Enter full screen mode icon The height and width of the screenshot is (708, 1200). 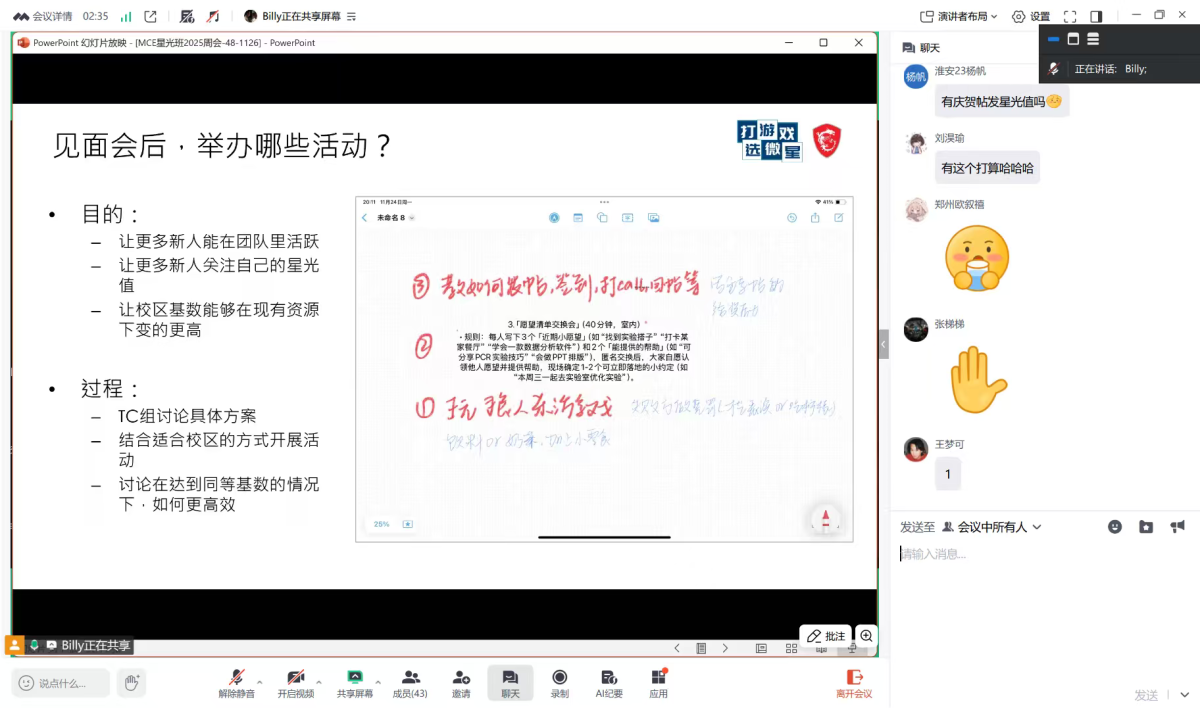point(1070,16)
